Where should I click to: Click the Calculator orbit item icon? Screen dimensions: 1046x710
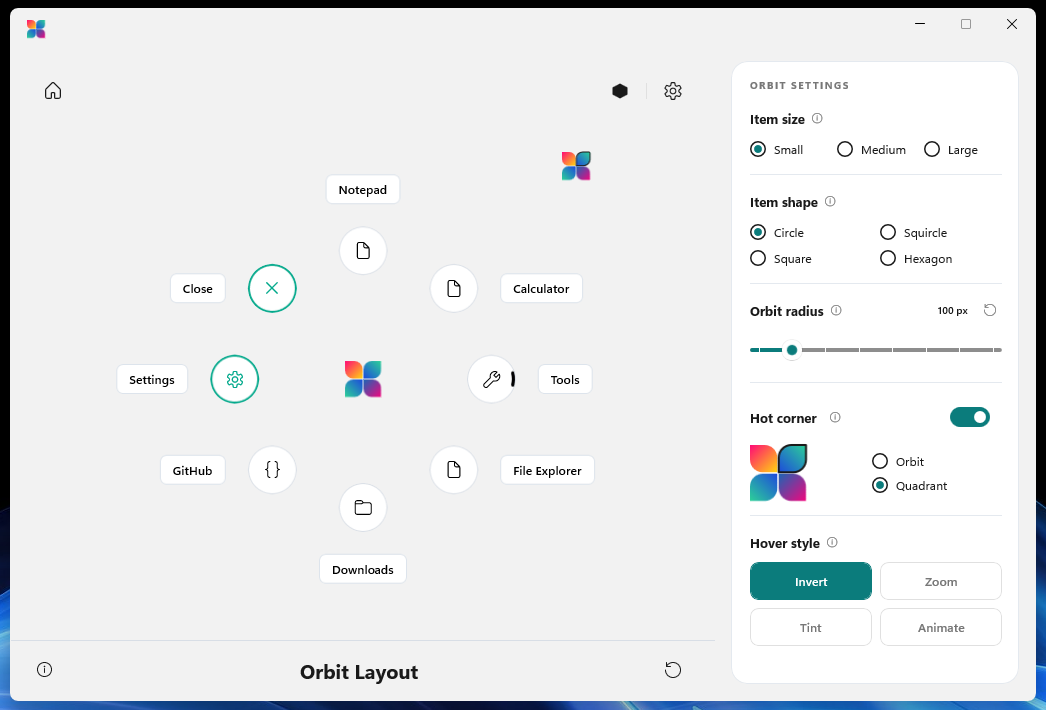tap(454, 288)
